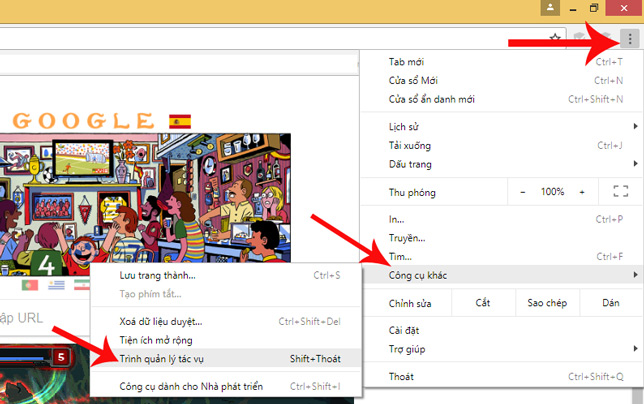This screenshot has width=644, height=404.
Task: Open Công cụ dành cho Nhà phát triển
Action: (x=225, y=386)
